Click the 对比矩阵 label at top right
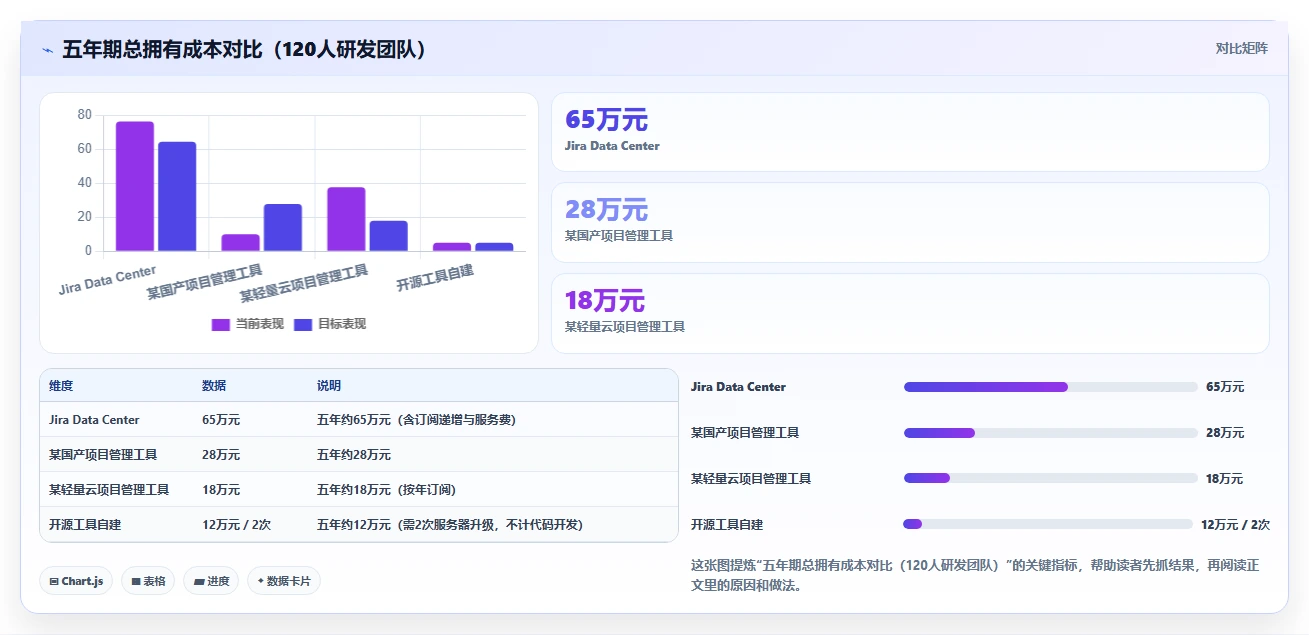1309x635 pixels. coord(1241,49)
